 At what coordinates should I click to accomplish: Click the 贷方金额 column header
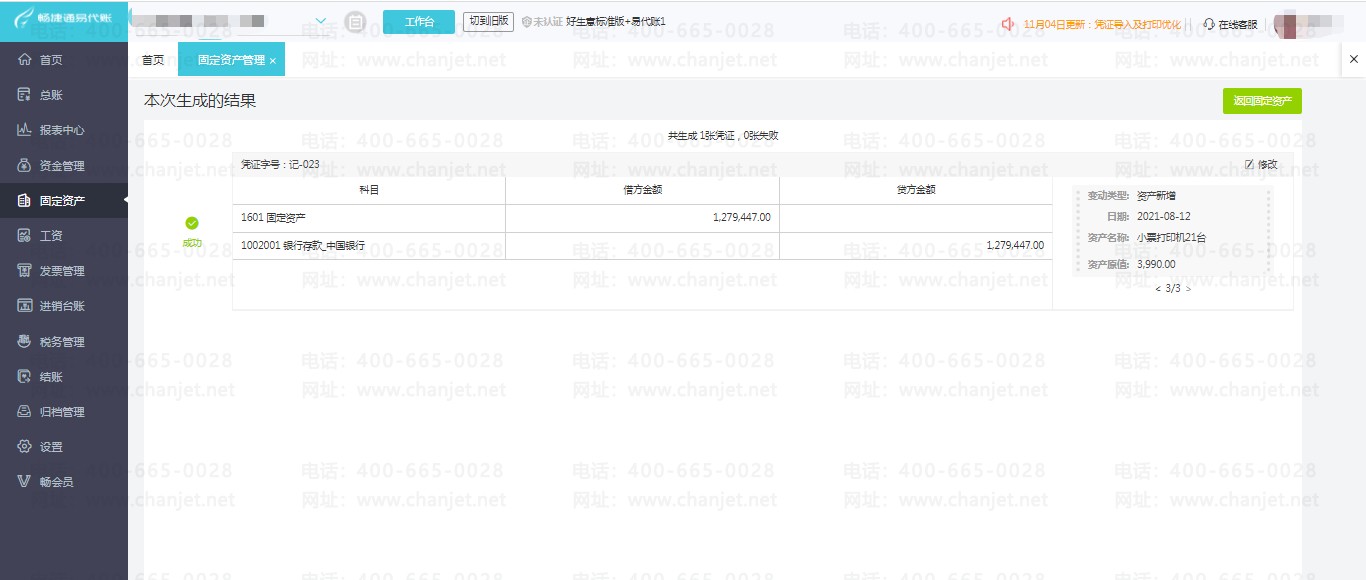(915, 190)
